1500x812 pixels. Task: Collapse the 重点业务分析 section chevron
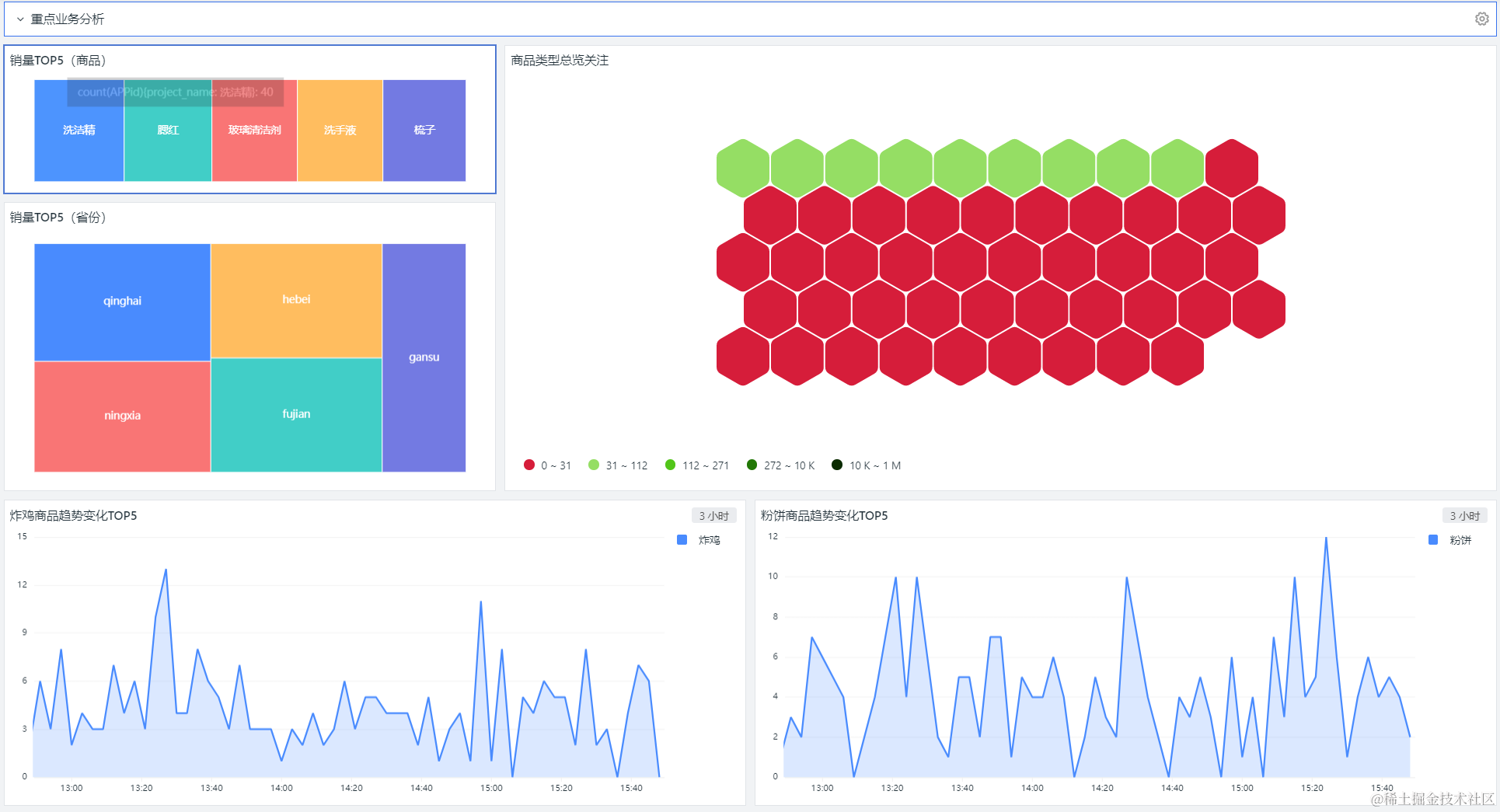pyautogui.click(x=20, y=19)
